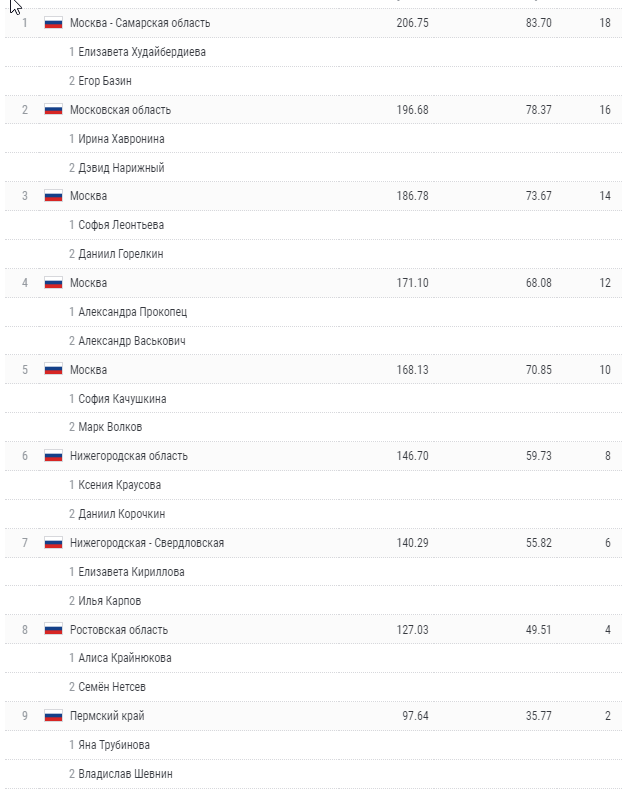
Task: Click on Ирина Хавронина
Action: [121, 138]
